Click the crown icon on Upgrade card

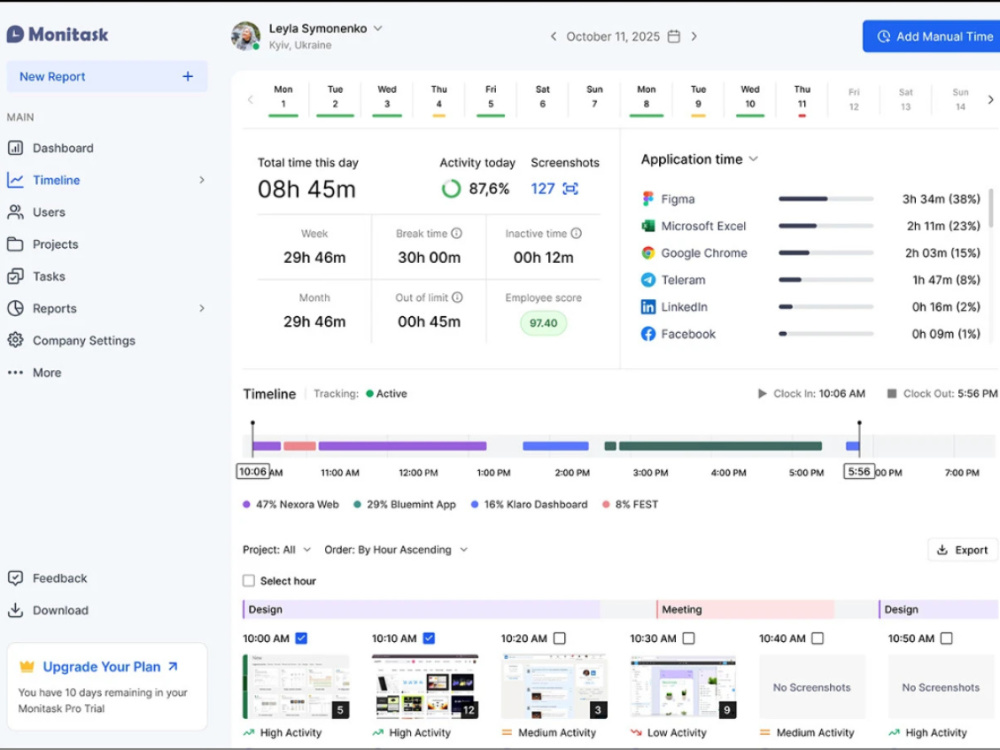pyautogui.click(x=27, y=666)
